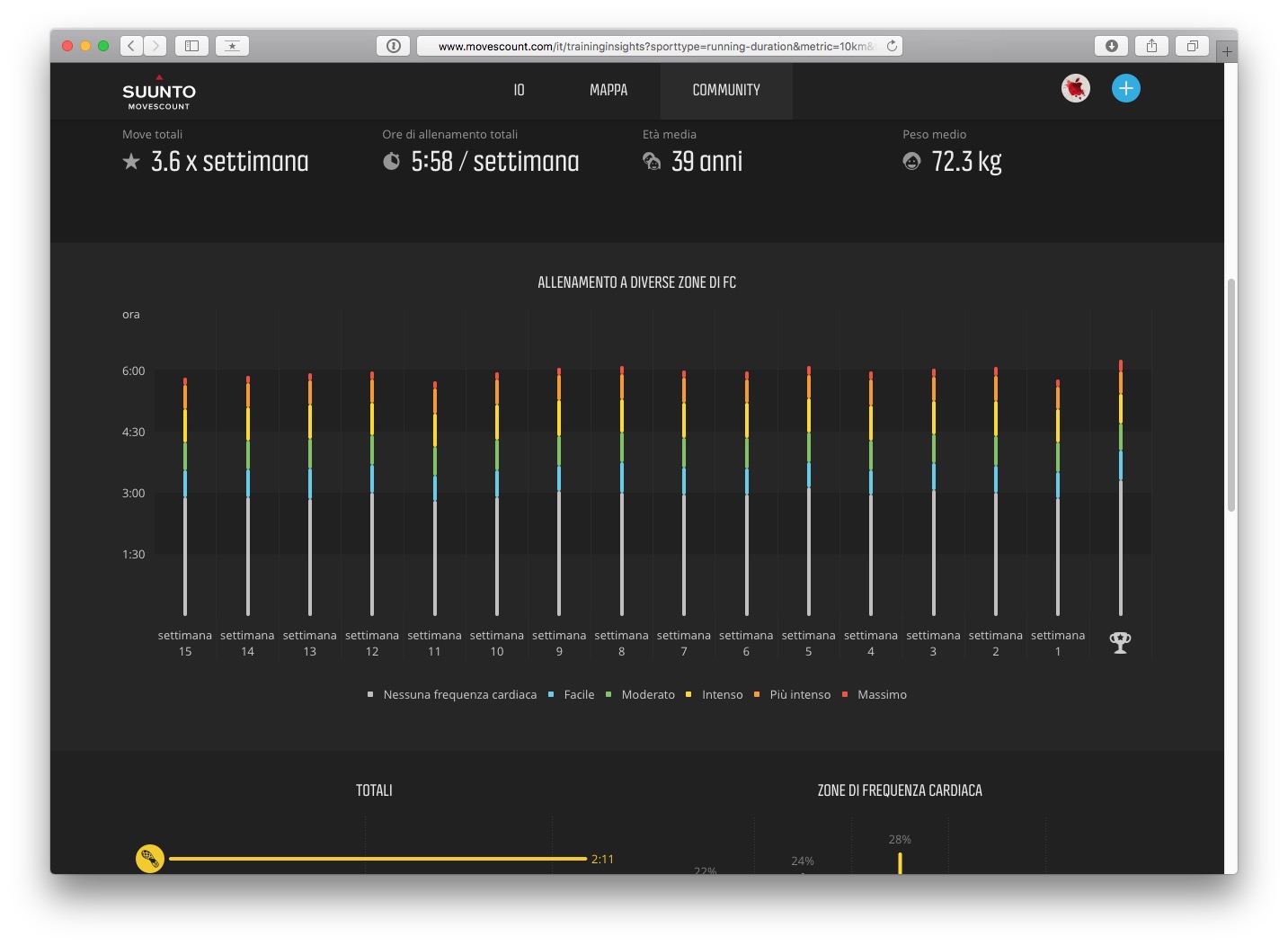Click the 72.3 kg value
1288x946 pixels.
point(966,162)
